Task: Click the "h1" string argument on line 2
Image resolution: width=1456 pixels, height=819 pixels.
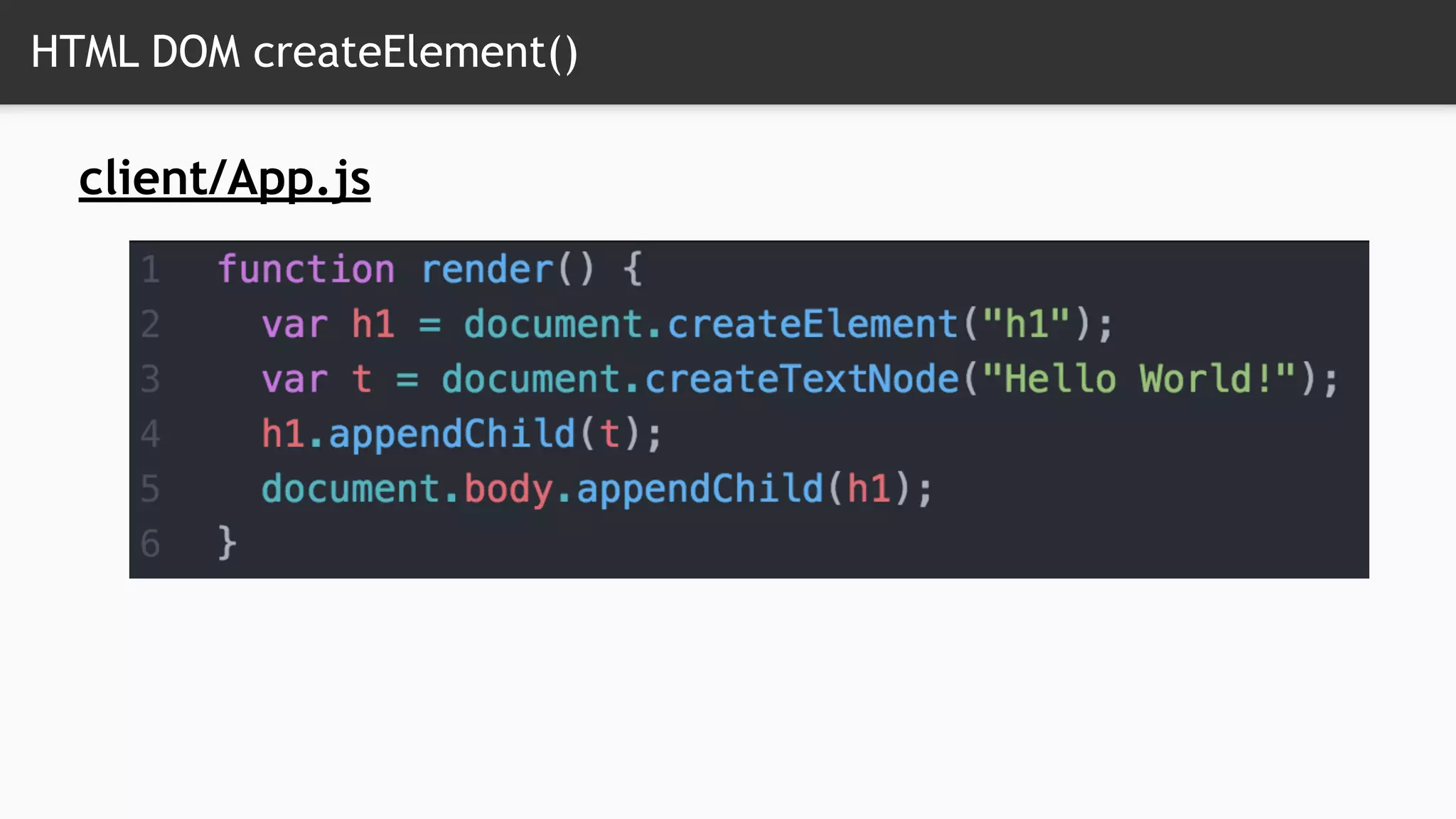Action: pyautogui.click(x=1027, y=323)
